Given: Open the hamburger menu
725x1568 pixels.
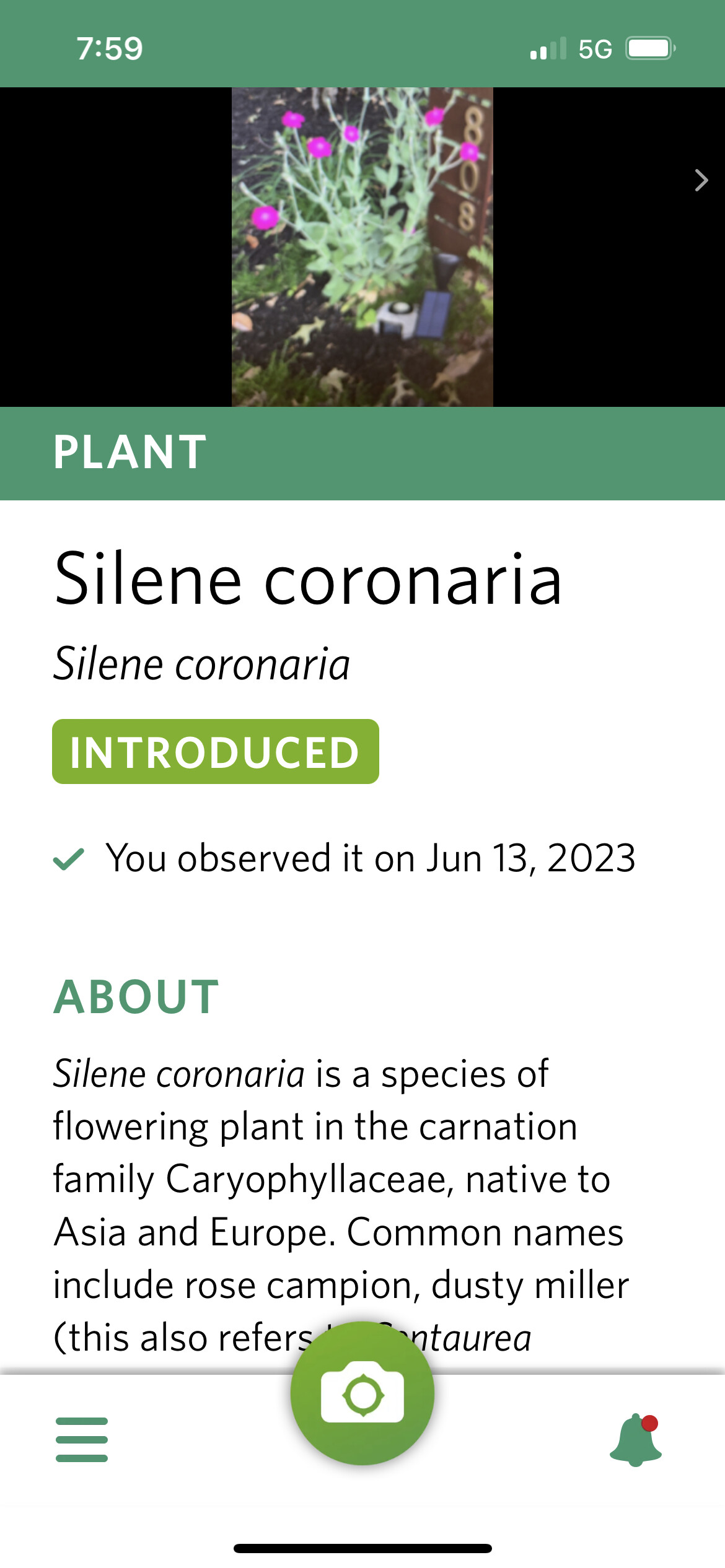Looking at the screenshot, I should pyautogui.click(x=82, y=1439).
